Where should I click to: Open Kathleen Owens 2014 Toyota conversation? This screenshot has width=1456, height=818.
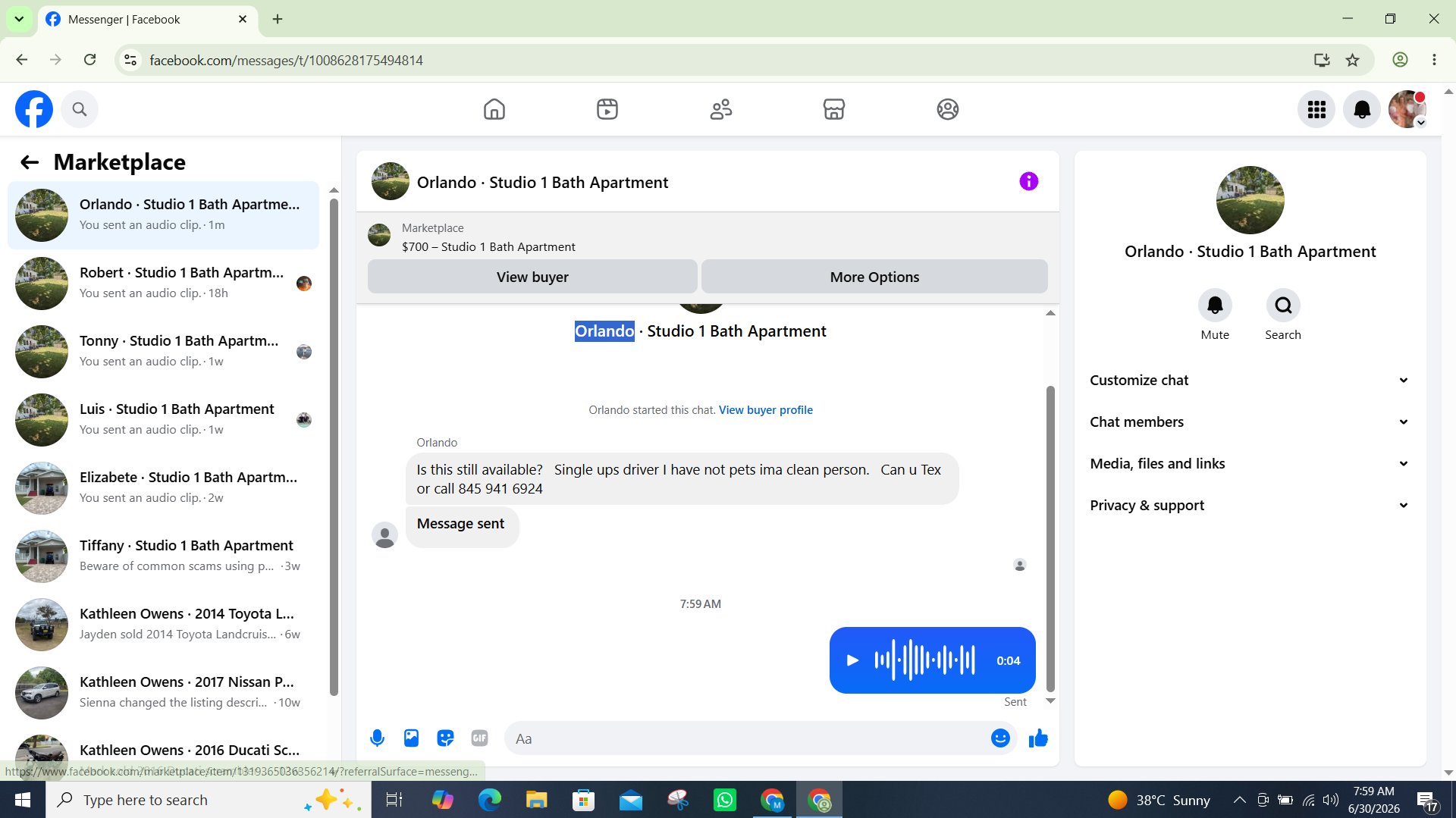click(x=163, y=625)
